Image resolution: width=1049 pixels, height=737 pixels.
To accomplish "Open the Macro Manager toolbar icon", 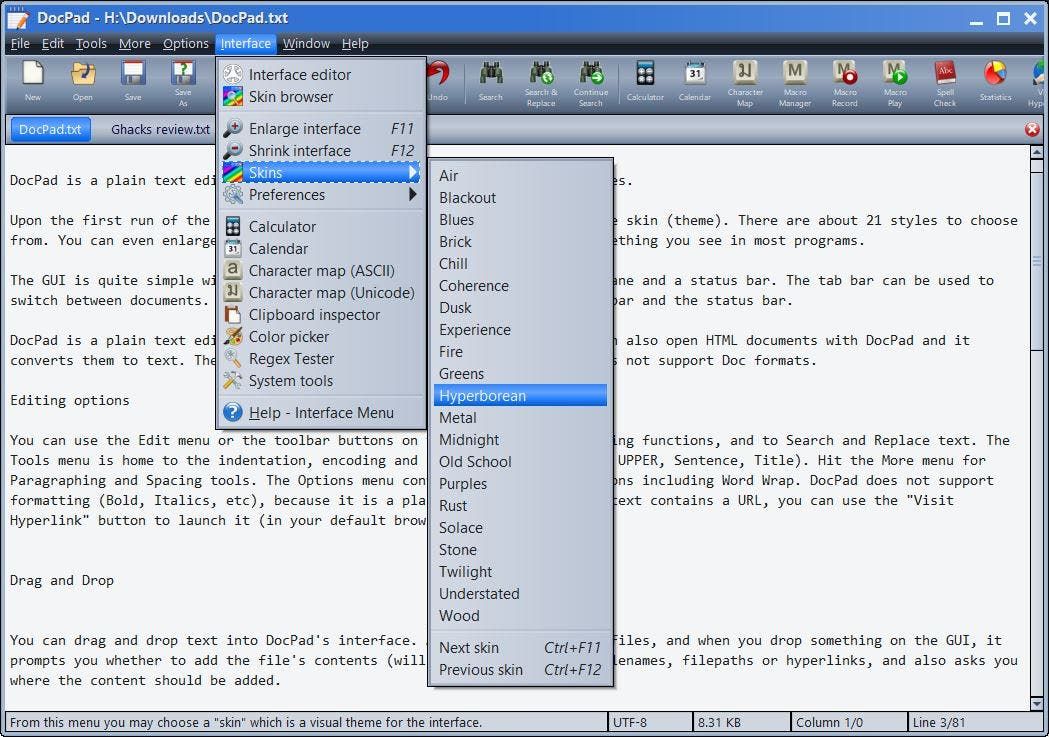I will tap(795, 83).
